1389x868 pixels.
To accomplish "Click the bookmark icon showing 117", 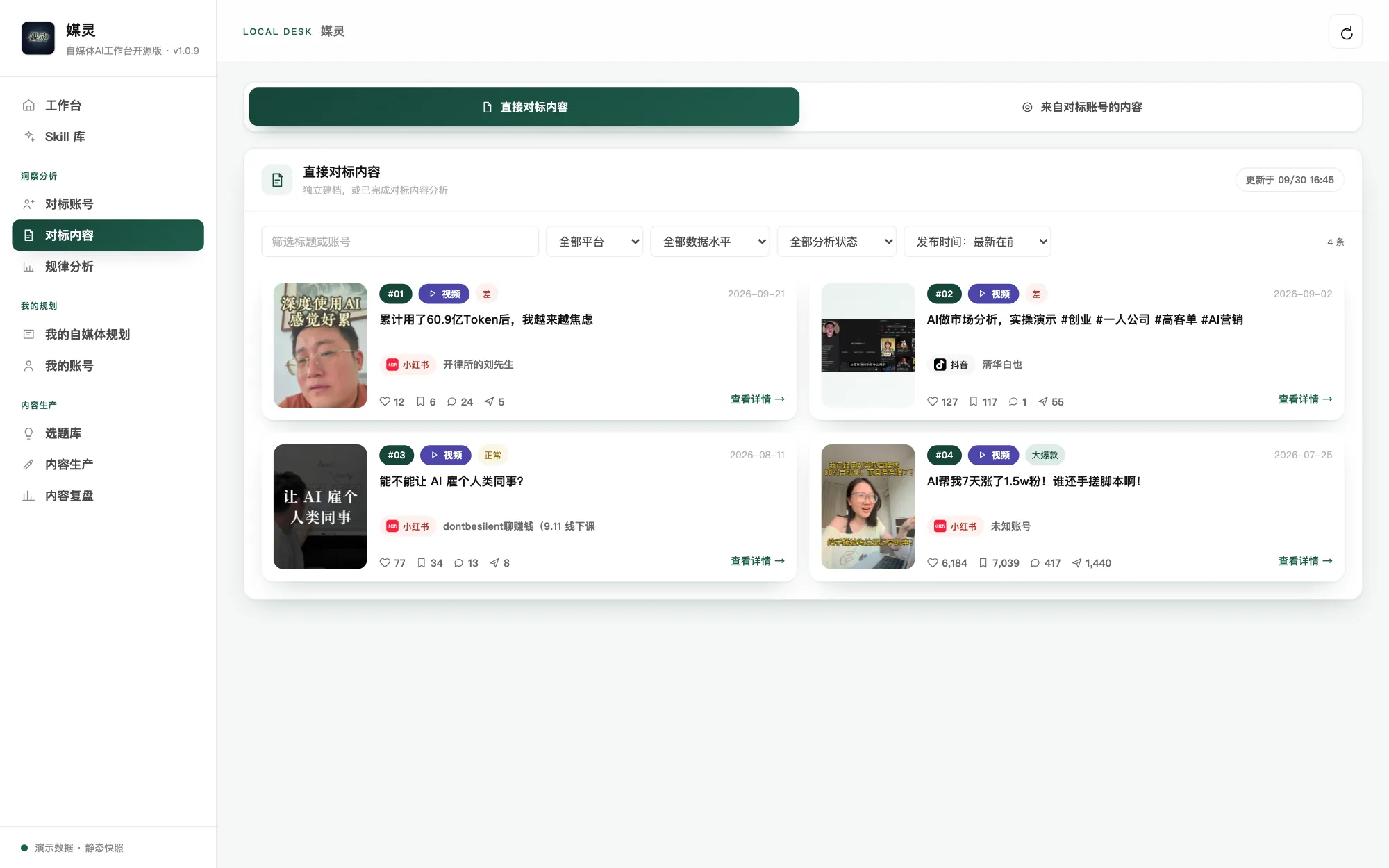I will point(974,401).
